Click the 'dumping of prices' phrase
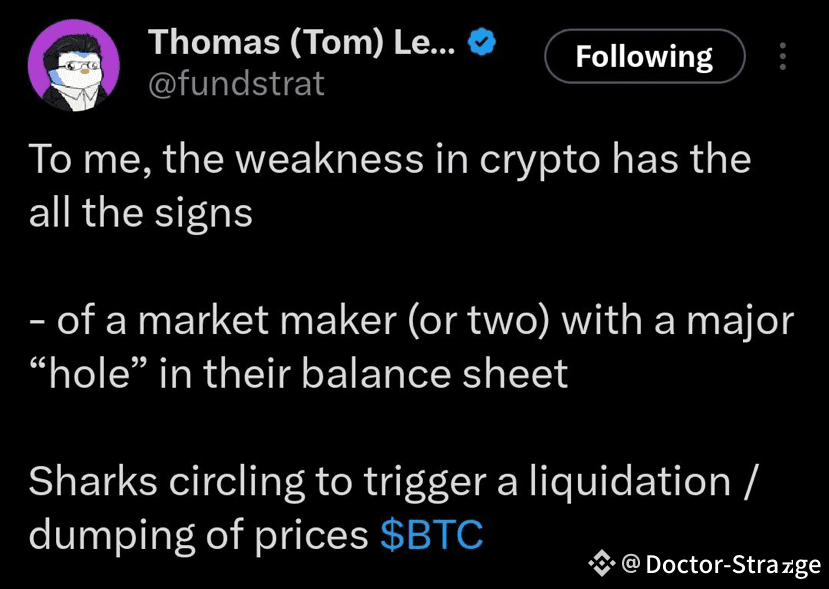Image resolution: width=829 pixels, height=589 pixels. [198, 536]
